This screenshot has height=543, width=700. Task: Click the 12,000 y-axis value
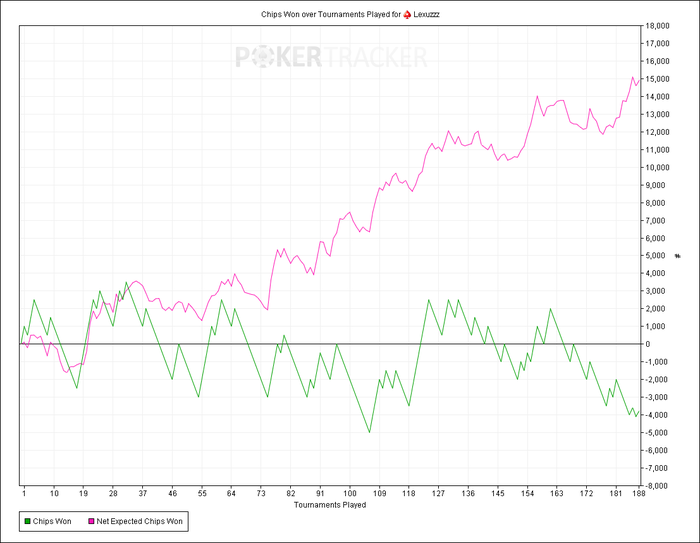click(x=658, y=132)
